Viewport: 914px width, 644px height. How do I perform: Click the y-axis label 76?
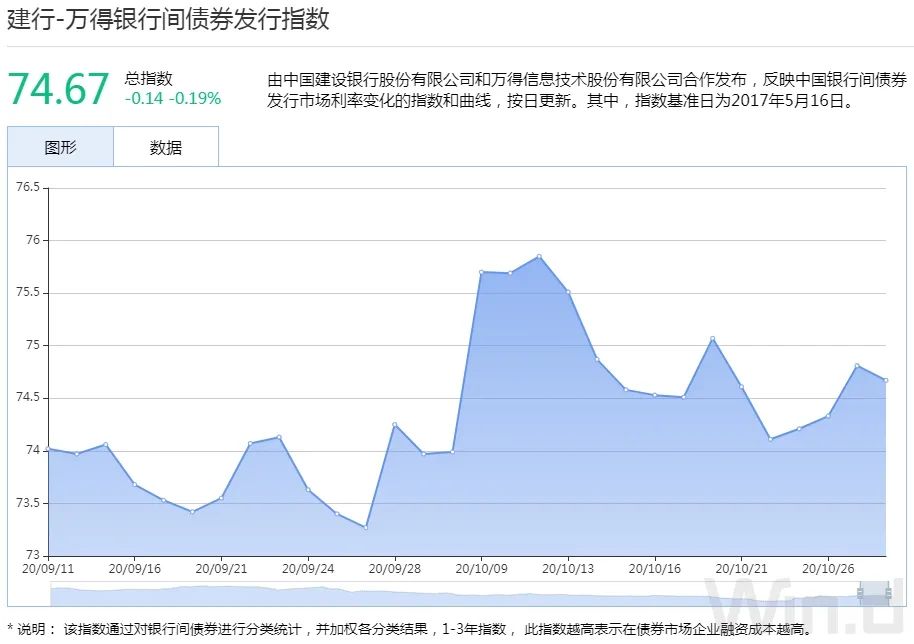(33, 240)
